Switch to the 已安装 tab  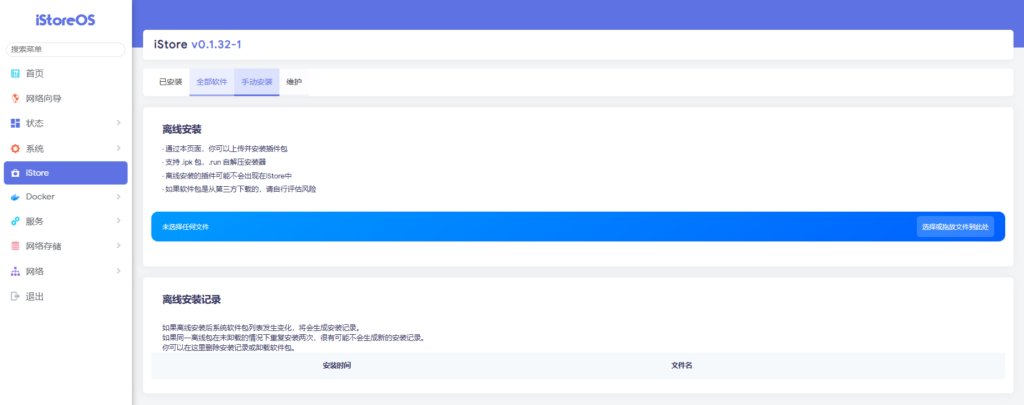click(x=170, y=82)
